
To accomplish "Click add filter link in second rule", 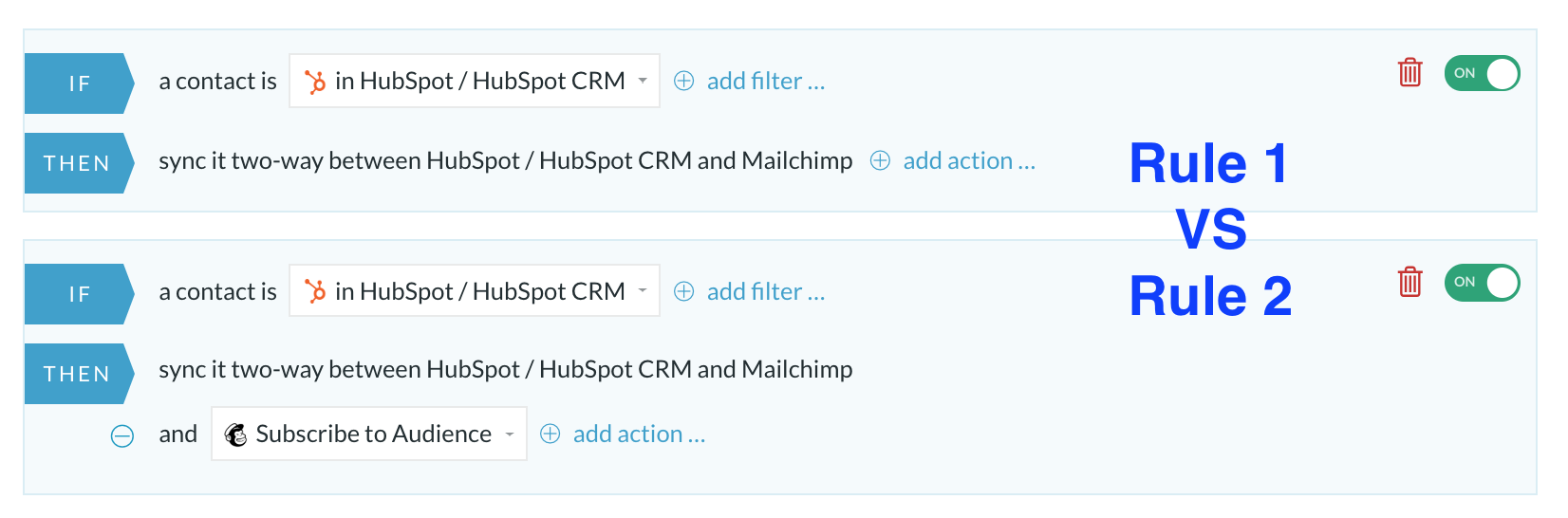I will 766,291.
